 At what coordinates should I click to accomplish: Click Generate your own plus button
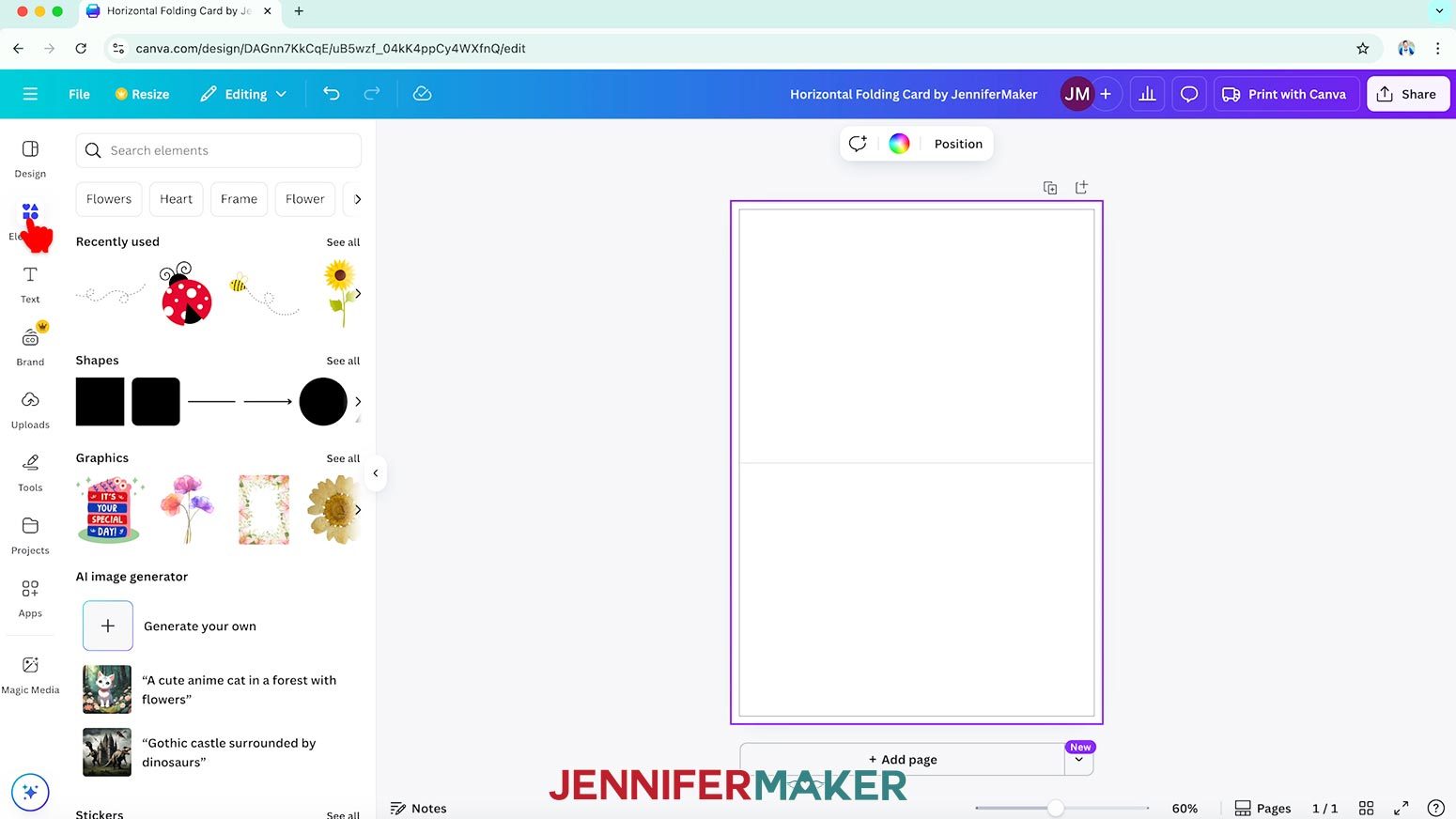click(108, 626)
